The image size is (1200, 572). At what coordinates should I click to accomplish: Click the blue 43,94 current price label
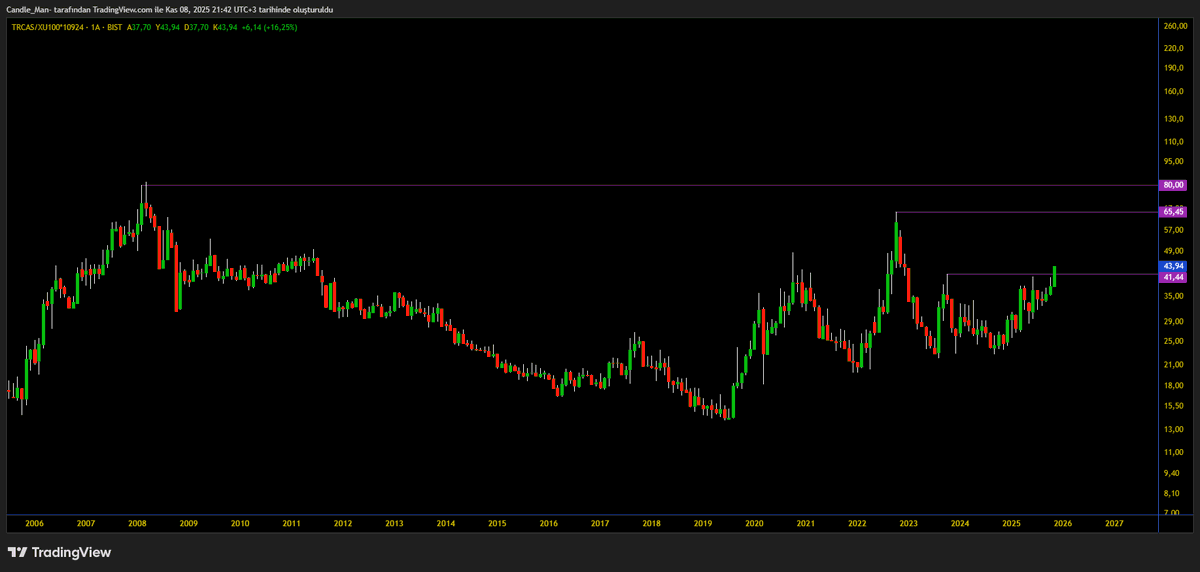pos(1173,265)
